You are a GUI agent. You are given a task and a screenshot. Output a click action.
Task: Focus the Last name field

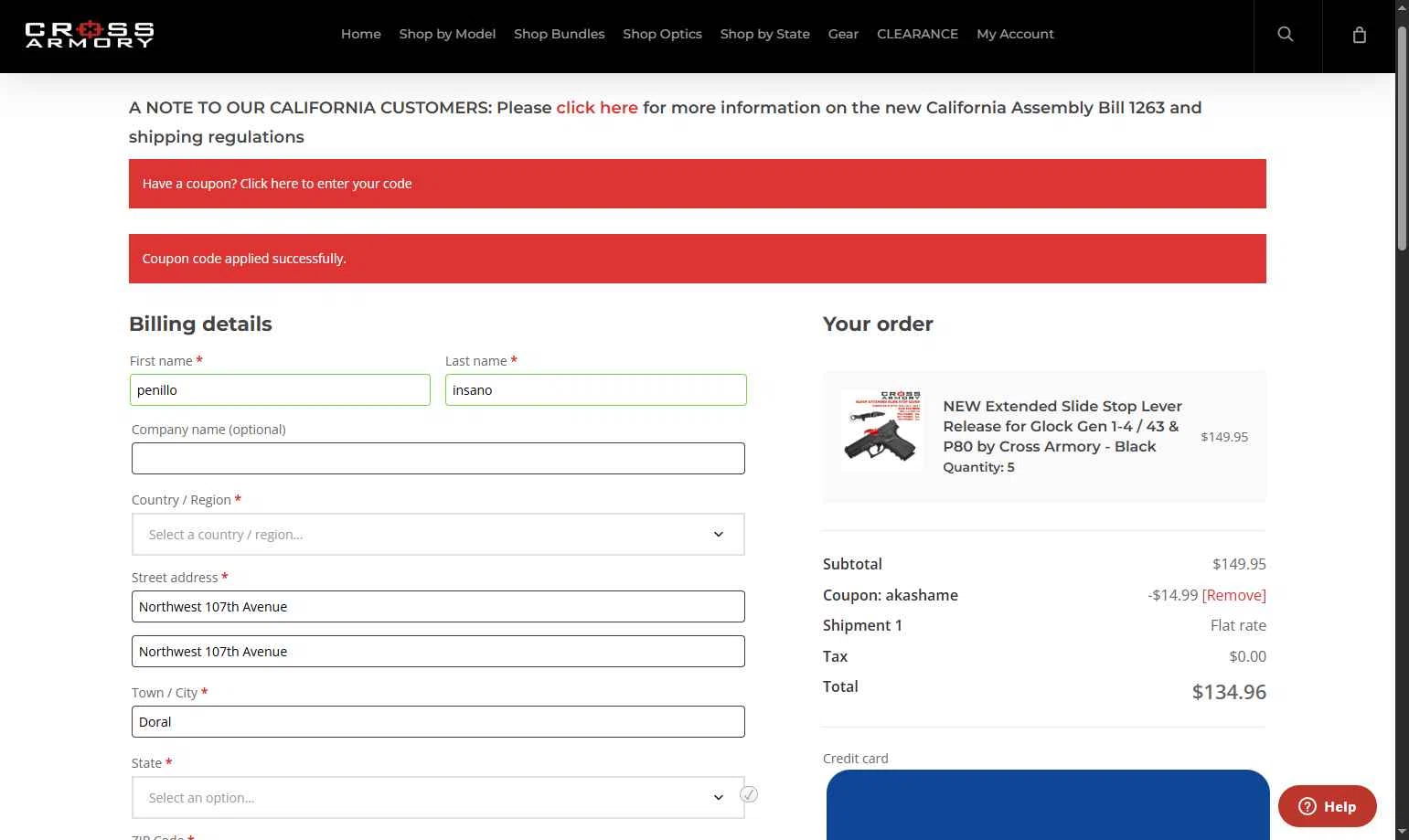point(596,390)
